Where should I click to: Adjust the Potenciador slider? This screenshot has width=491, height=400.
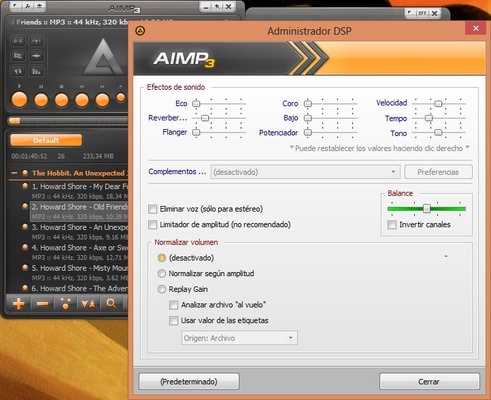(x=308, y=132)
